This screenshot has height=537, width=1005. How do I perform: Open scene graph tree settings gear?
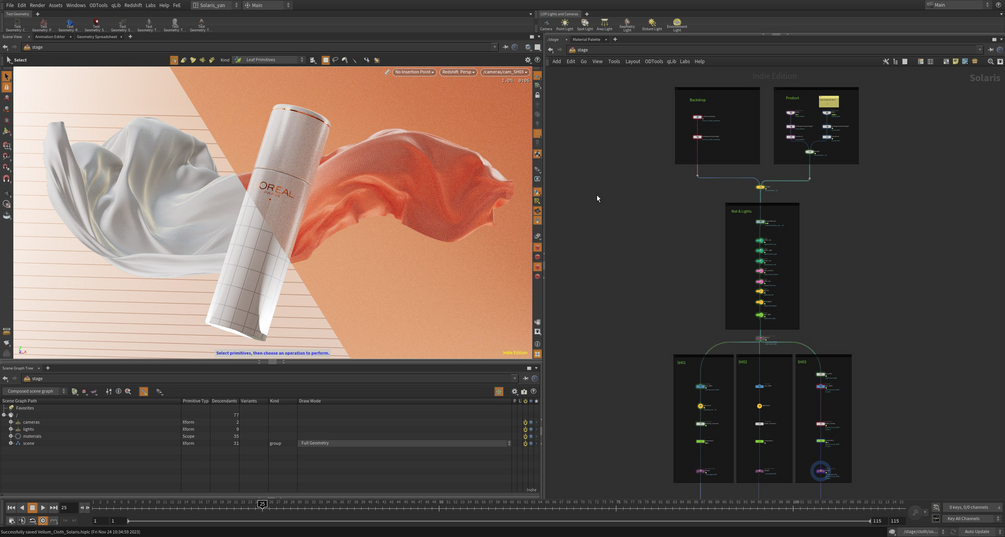[514, 391]
